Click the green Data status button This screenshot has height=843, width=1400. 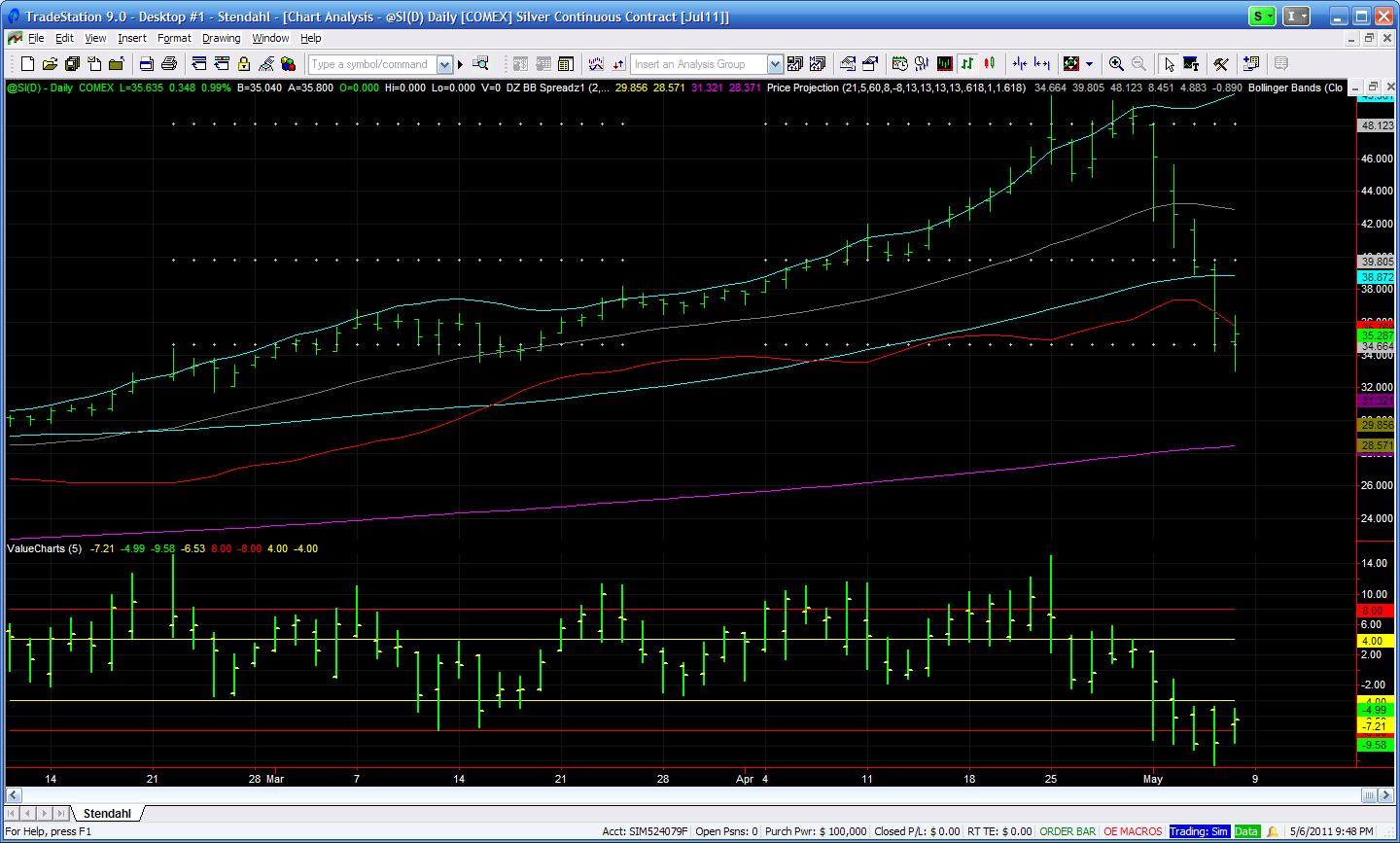(x=1246, y=831)
